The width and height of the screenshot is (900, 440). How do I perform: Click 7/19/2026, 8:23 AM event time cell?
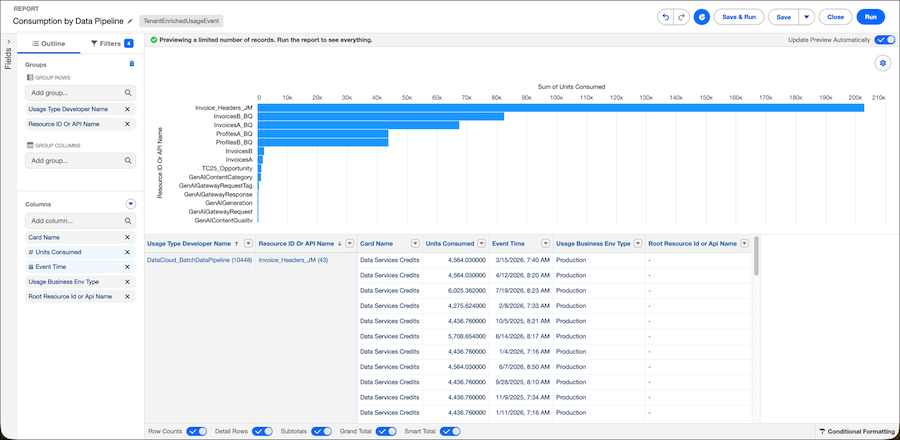click(x=521, y=290)
